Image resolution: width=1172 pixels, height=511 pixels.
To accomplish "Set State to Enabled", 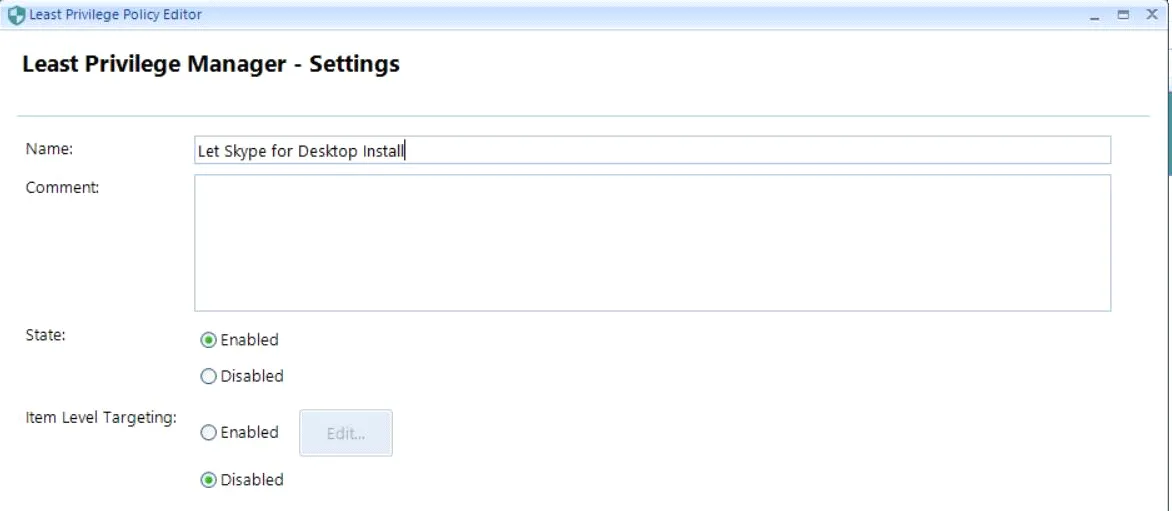I will point(208,340).
